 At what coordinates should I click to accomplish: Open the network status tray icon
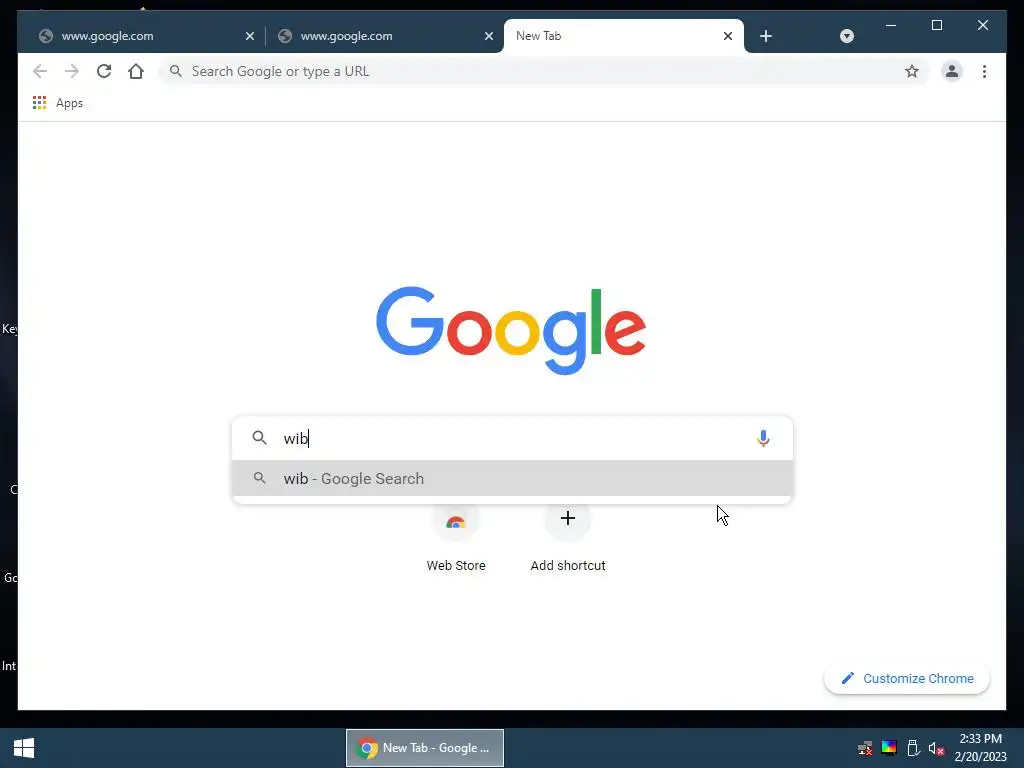(865, 748)
